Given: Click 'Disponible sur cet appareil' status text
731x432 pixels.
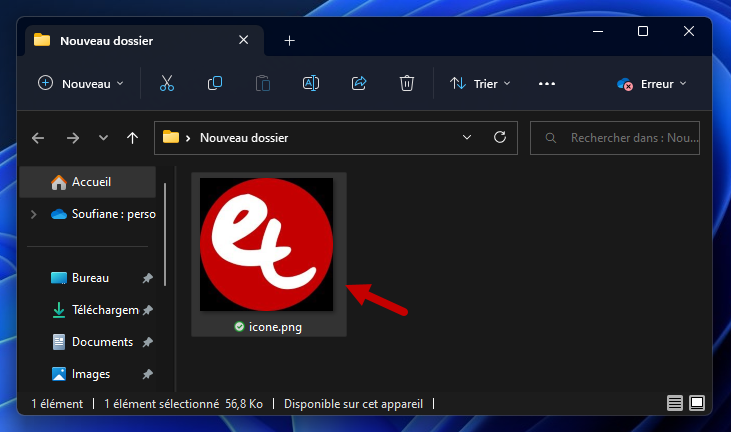Looking at the screenshot, I should click(353, 404).
